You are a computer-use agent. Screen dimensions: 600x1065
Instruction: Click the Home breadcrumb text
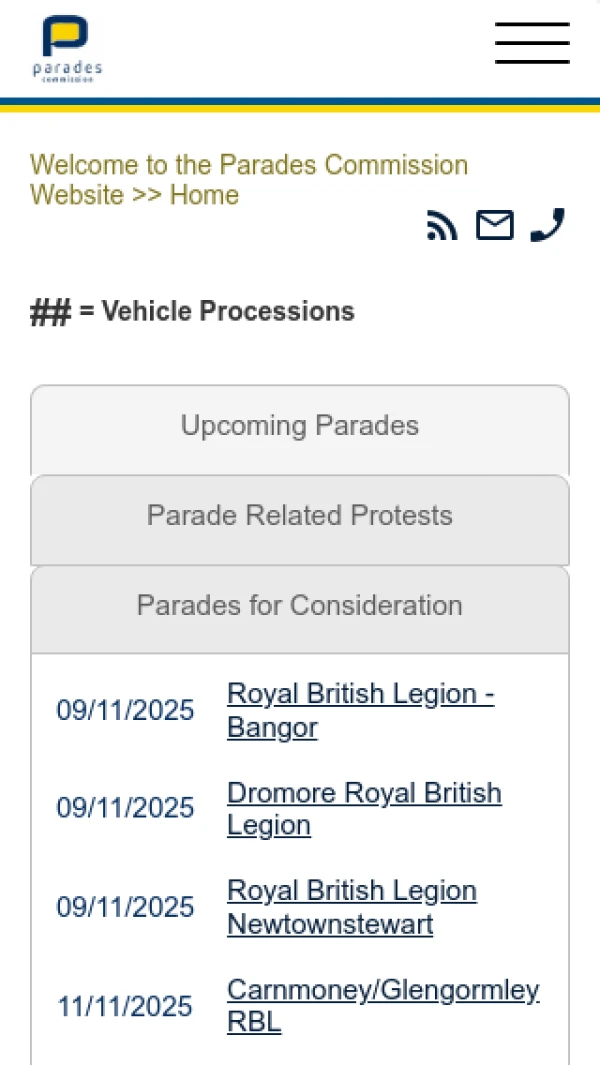(205, 195)
